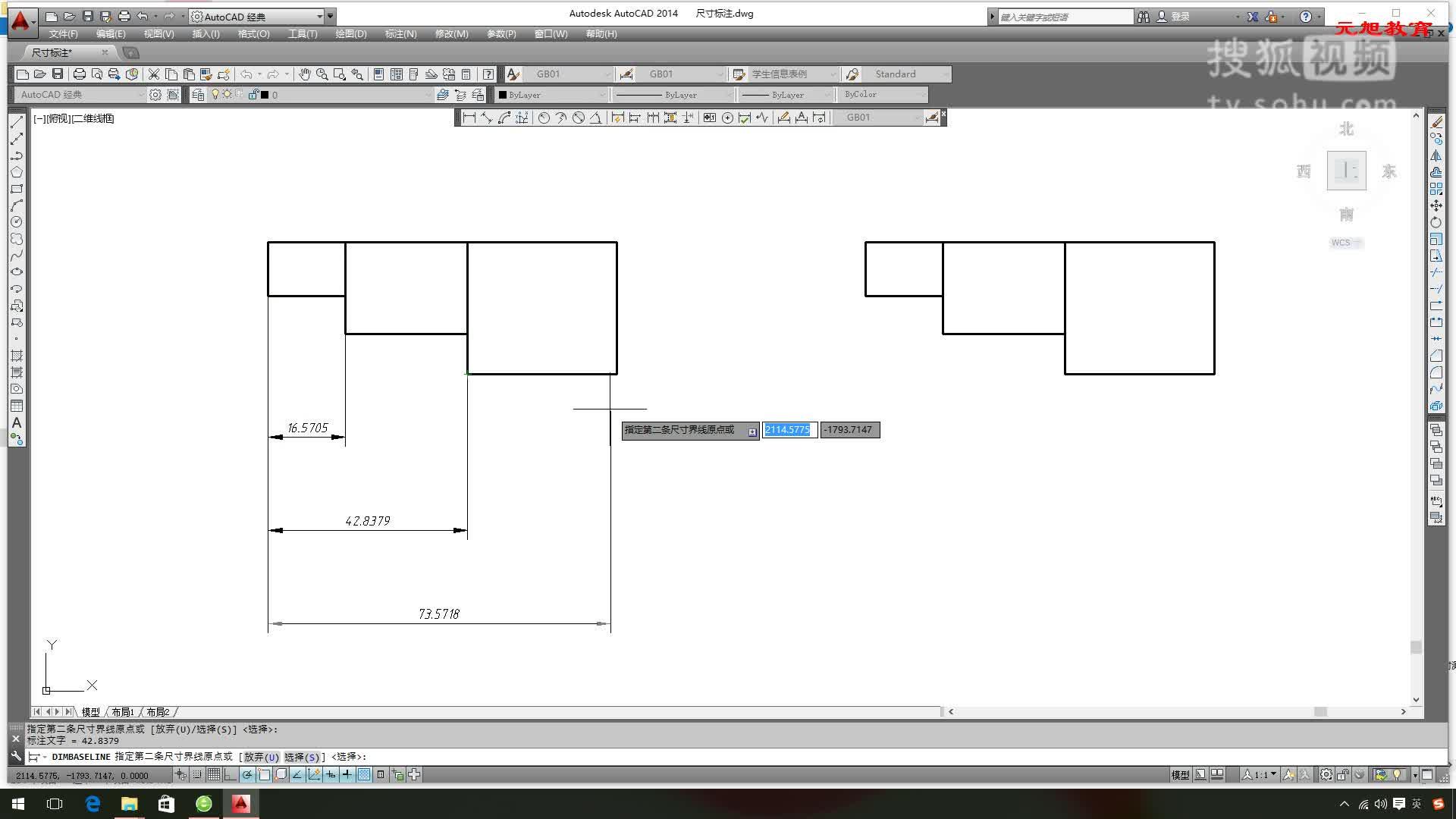
Task: Select the Aligned dimension tool
Action: point(488,118)
